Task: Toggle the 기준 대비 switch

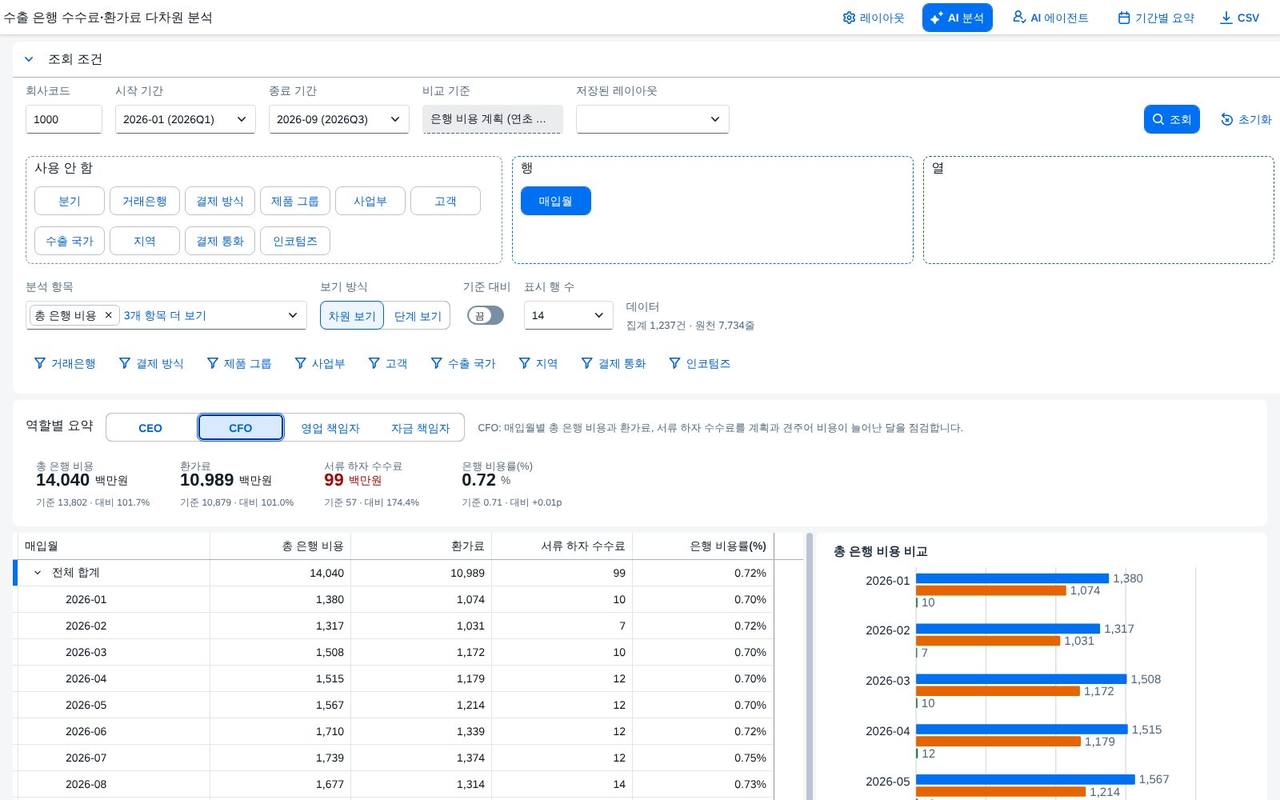Action: point(485,315)
